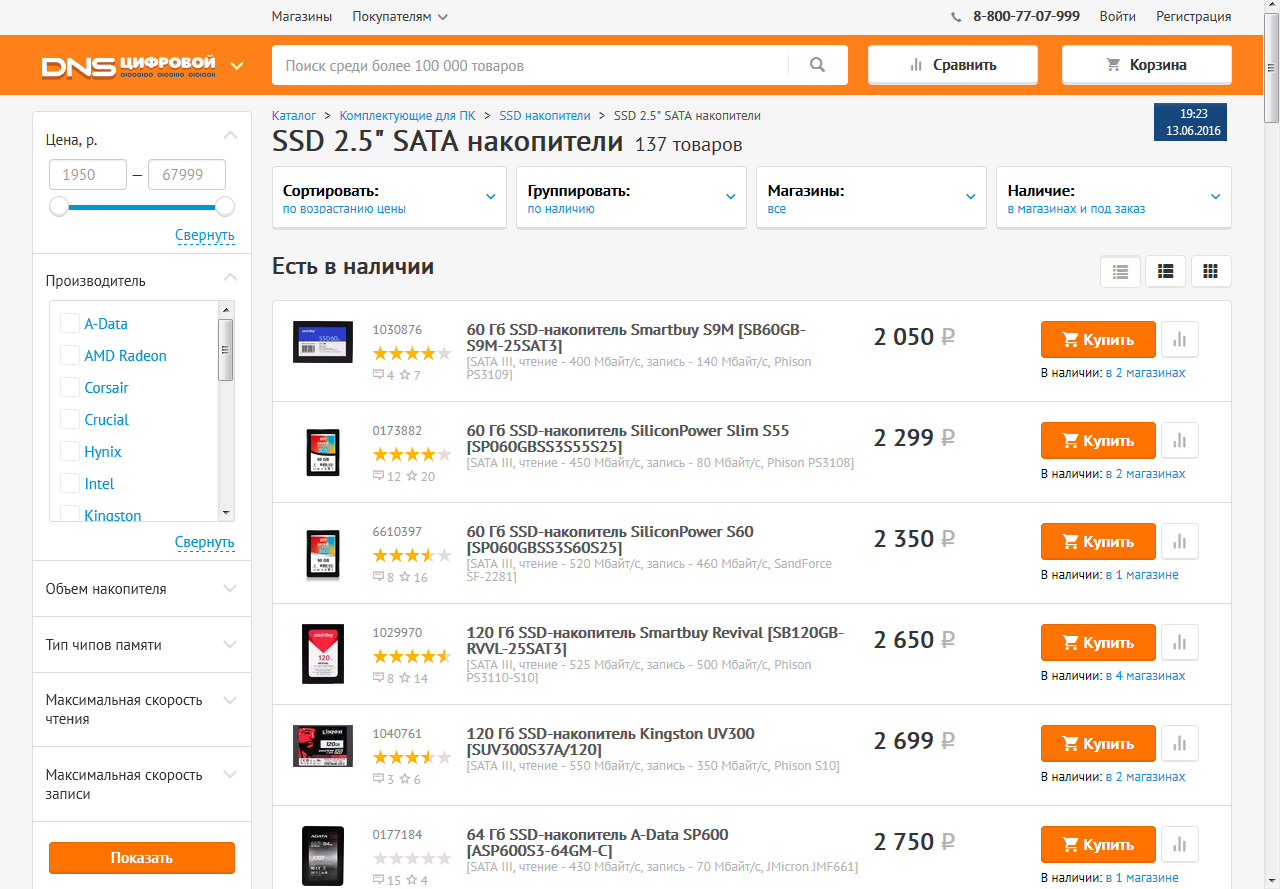The height and width of the screenshot is (889, 1280).
Task: Open the Магазины filter dropdown
Action: [x=871, y=198]
